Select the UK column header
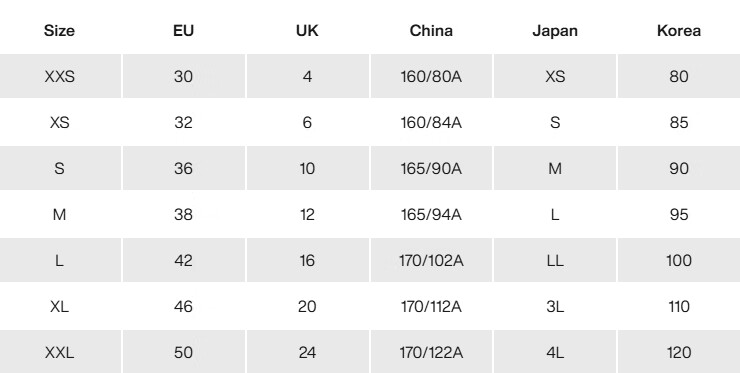This screenshot has height=373, width=740. point(307,31)
